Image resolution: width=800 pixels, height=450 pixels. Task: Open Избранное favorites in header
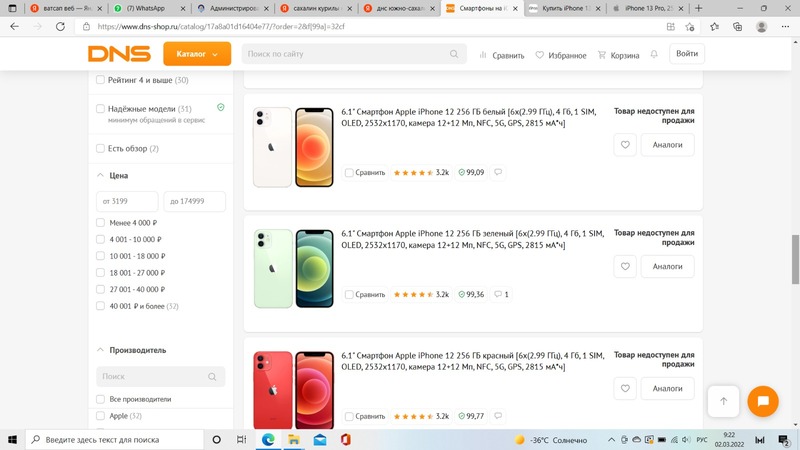coord(561,55)
